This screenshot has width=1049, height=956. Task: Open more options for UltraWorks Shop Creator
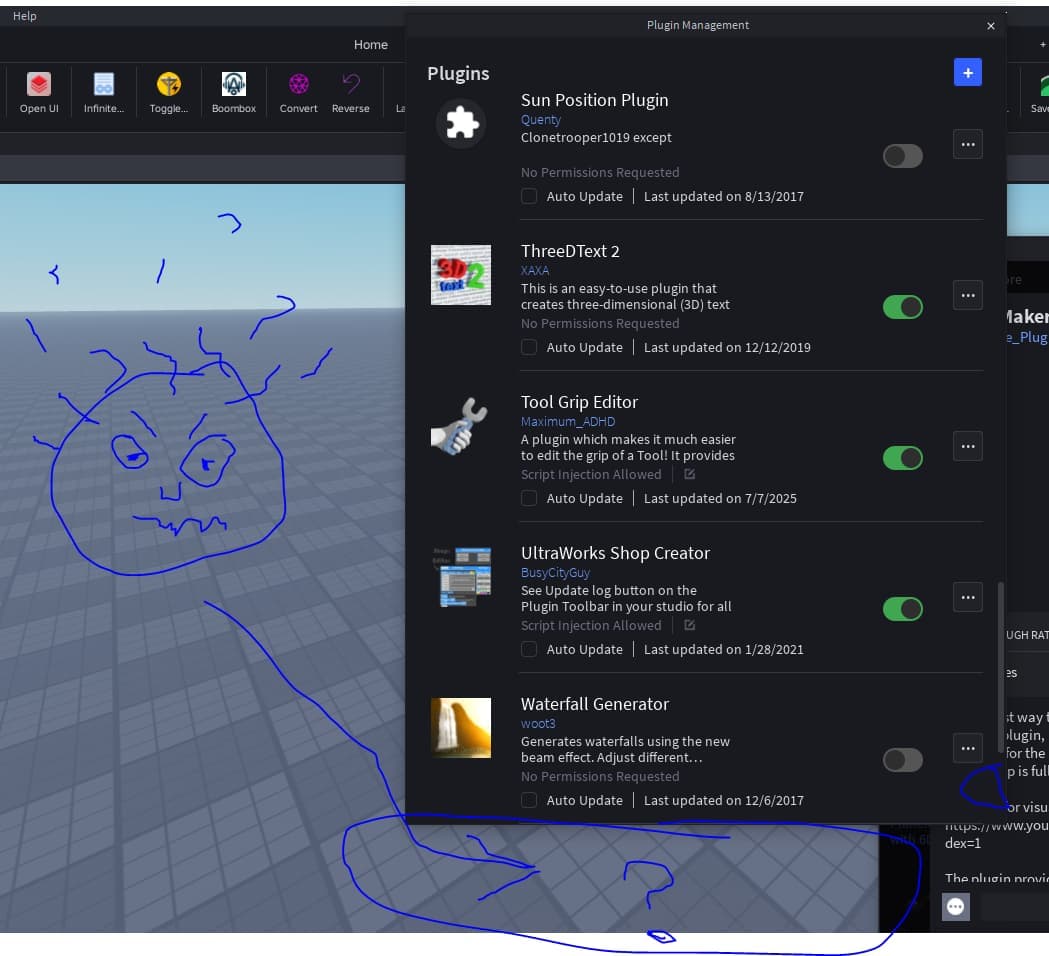[x=967, y=597]
